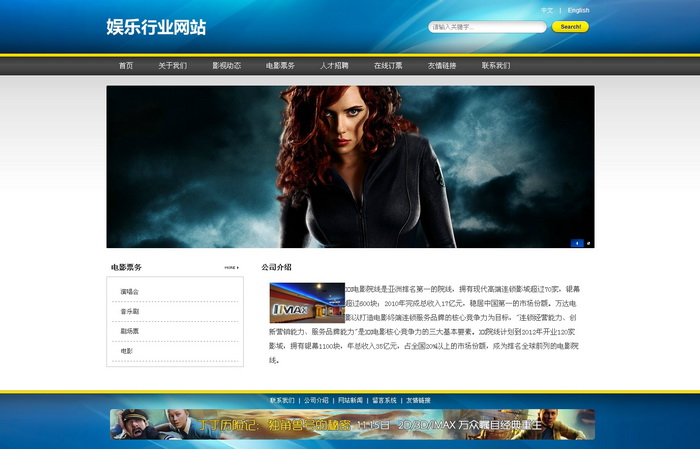Click the MORE link beside 电影票务
This screenshot has width=700, height=449.
click(231, 268)
